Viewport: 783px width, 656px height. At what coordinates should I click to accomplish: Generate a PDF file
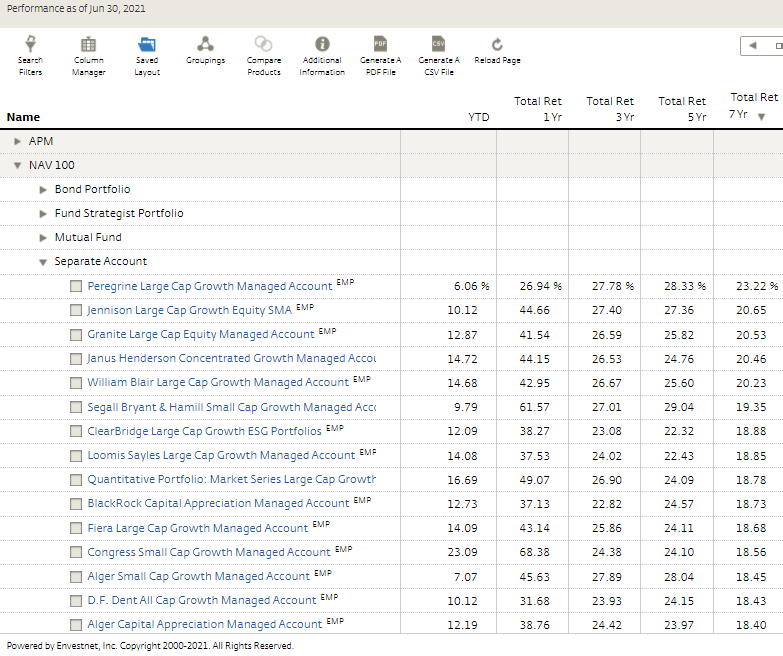[x=381, y=55]
